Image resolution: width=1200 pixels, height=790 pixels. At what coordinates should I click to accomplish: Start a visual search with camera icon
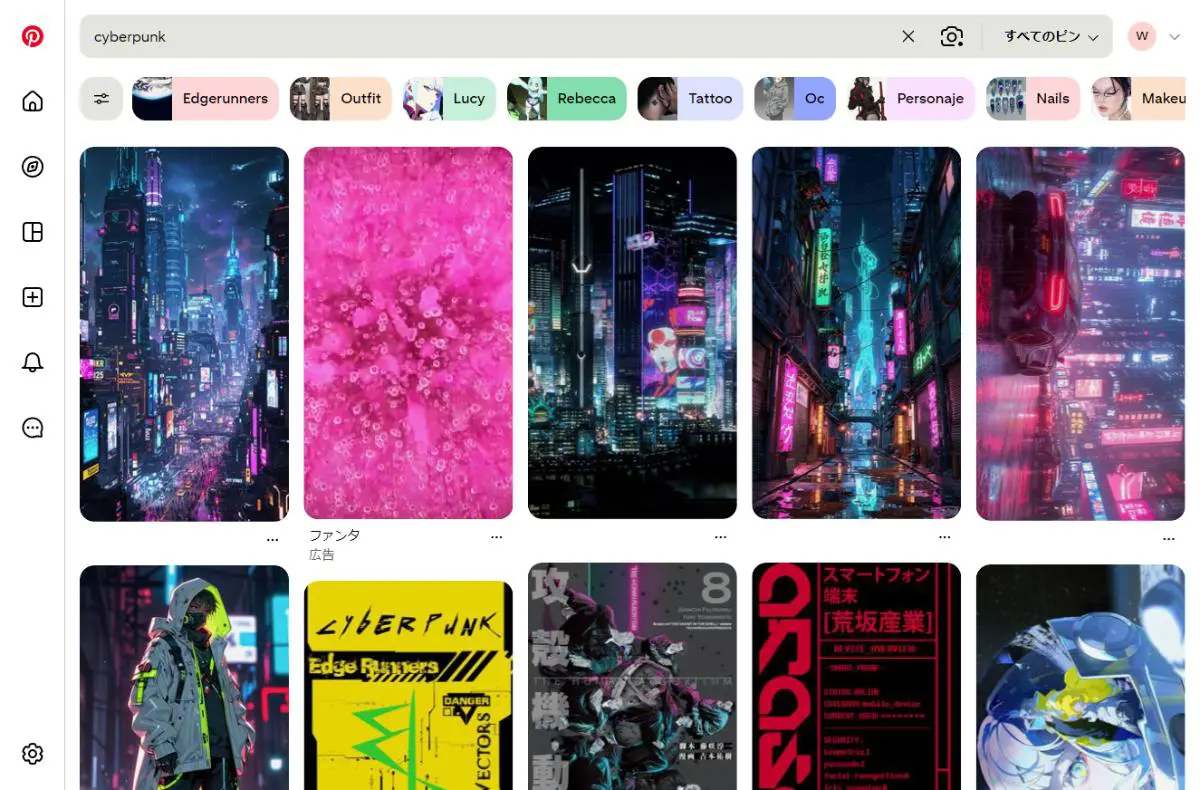tap(952, 36)
